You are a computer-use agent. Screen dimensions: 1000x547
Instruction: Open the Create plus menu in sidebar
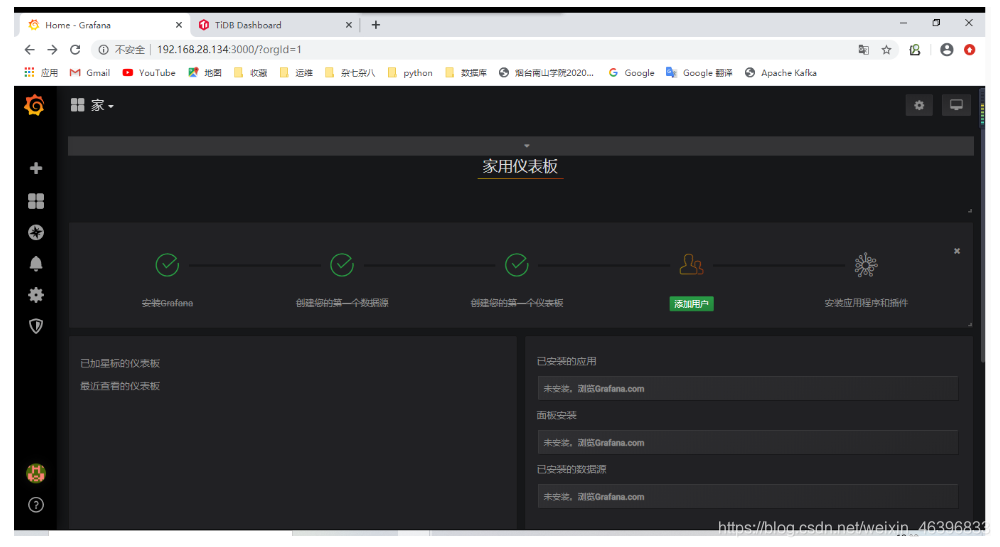click(x=36, y=168)
